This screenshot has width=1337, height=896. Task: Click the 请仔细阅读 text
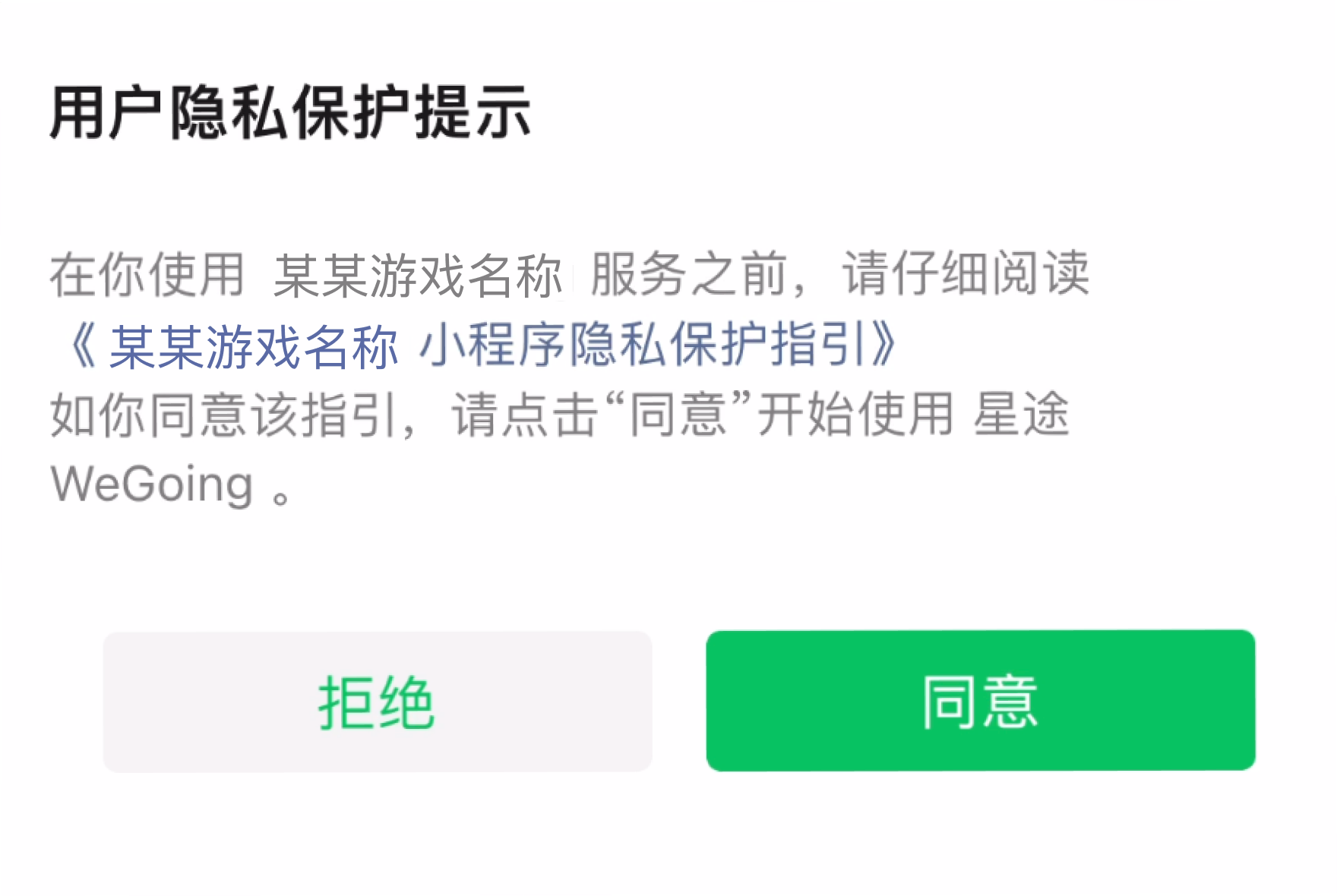coord(966,273)
